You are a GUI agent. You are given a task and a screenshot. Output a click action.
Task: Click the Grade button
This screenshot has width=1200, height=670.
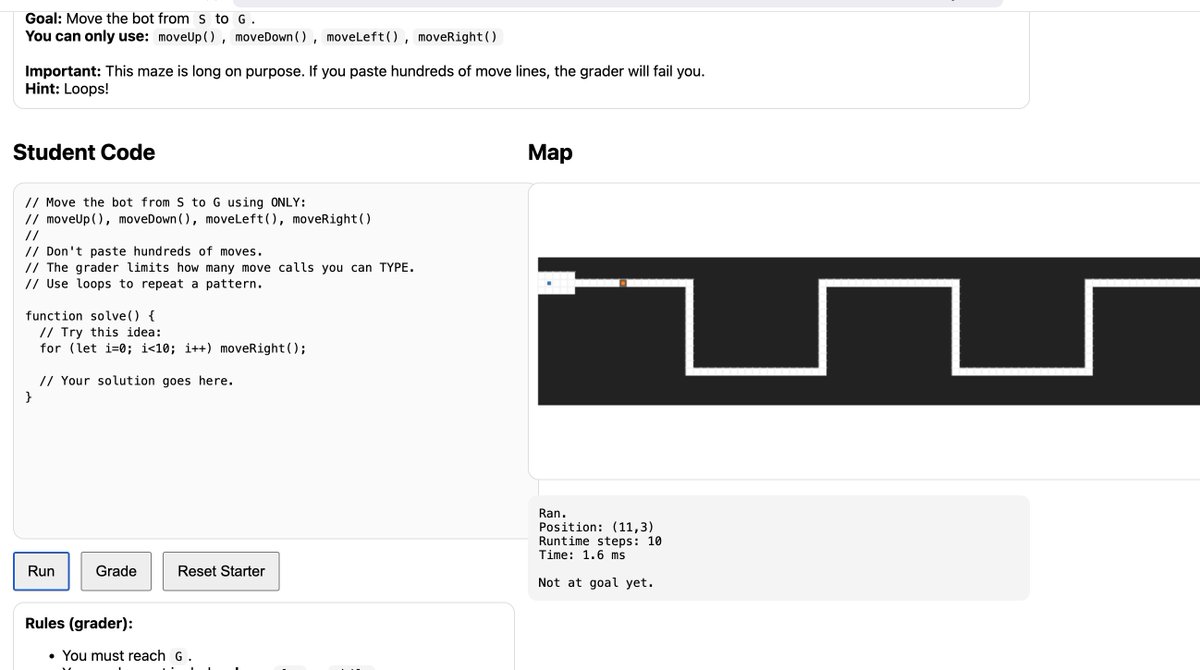[x=115, y=571]
